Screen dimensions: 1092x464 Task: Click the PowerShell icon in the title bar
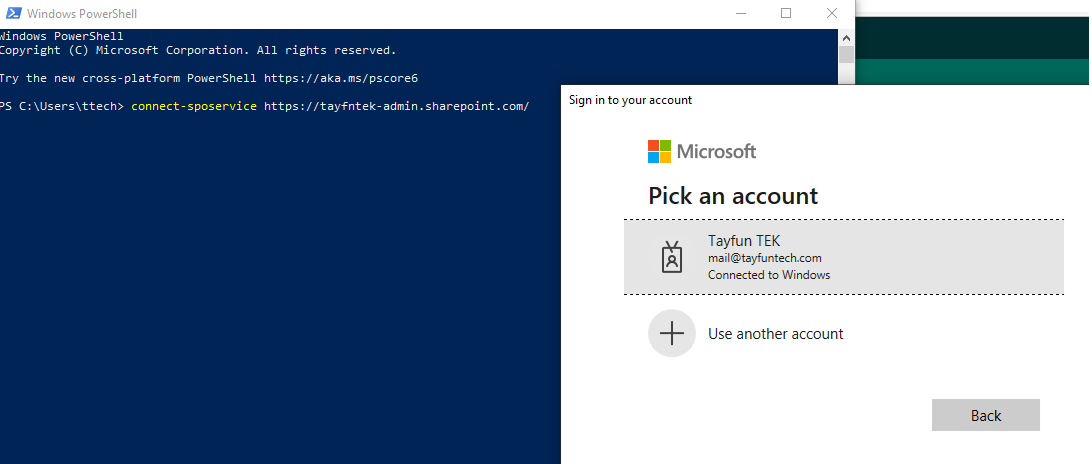pos(11,14)
